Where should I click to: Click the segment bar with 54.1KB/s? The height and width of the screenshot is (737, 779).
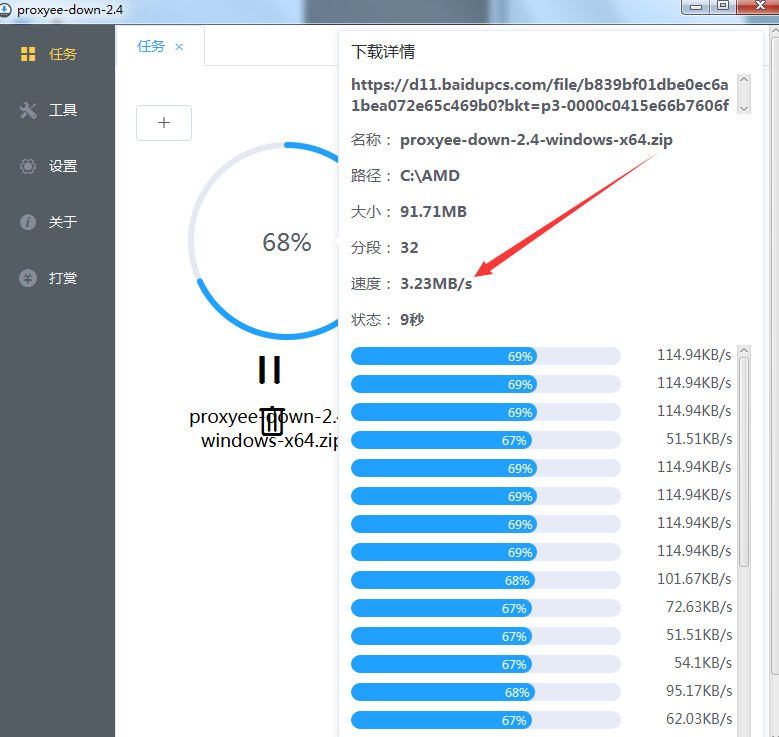[485, 664]
